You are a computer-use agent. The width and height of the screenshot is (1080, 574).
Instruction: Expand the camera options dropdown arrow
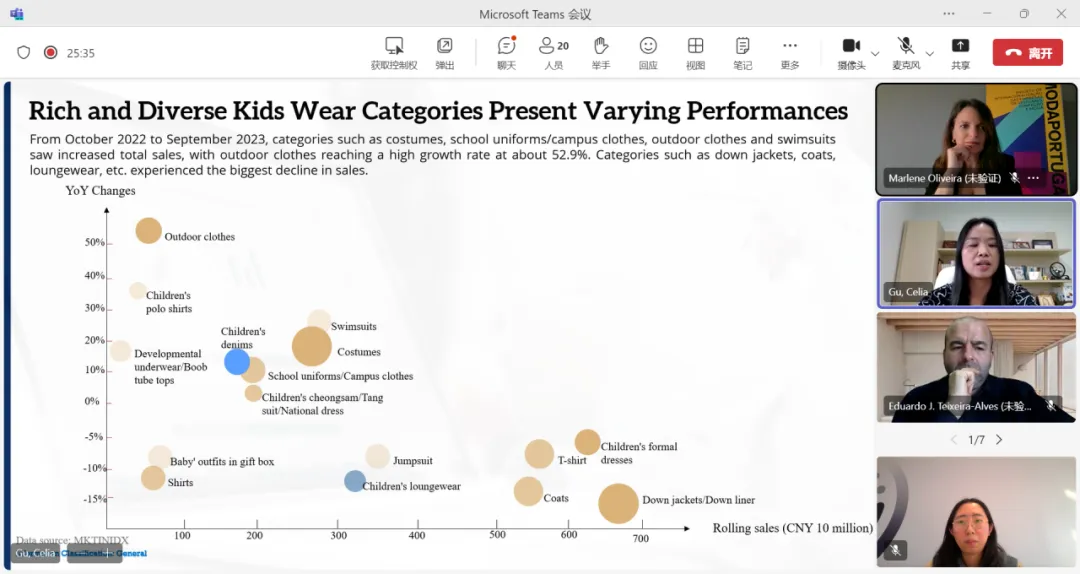pyautogui.click(x=875, y=53)
